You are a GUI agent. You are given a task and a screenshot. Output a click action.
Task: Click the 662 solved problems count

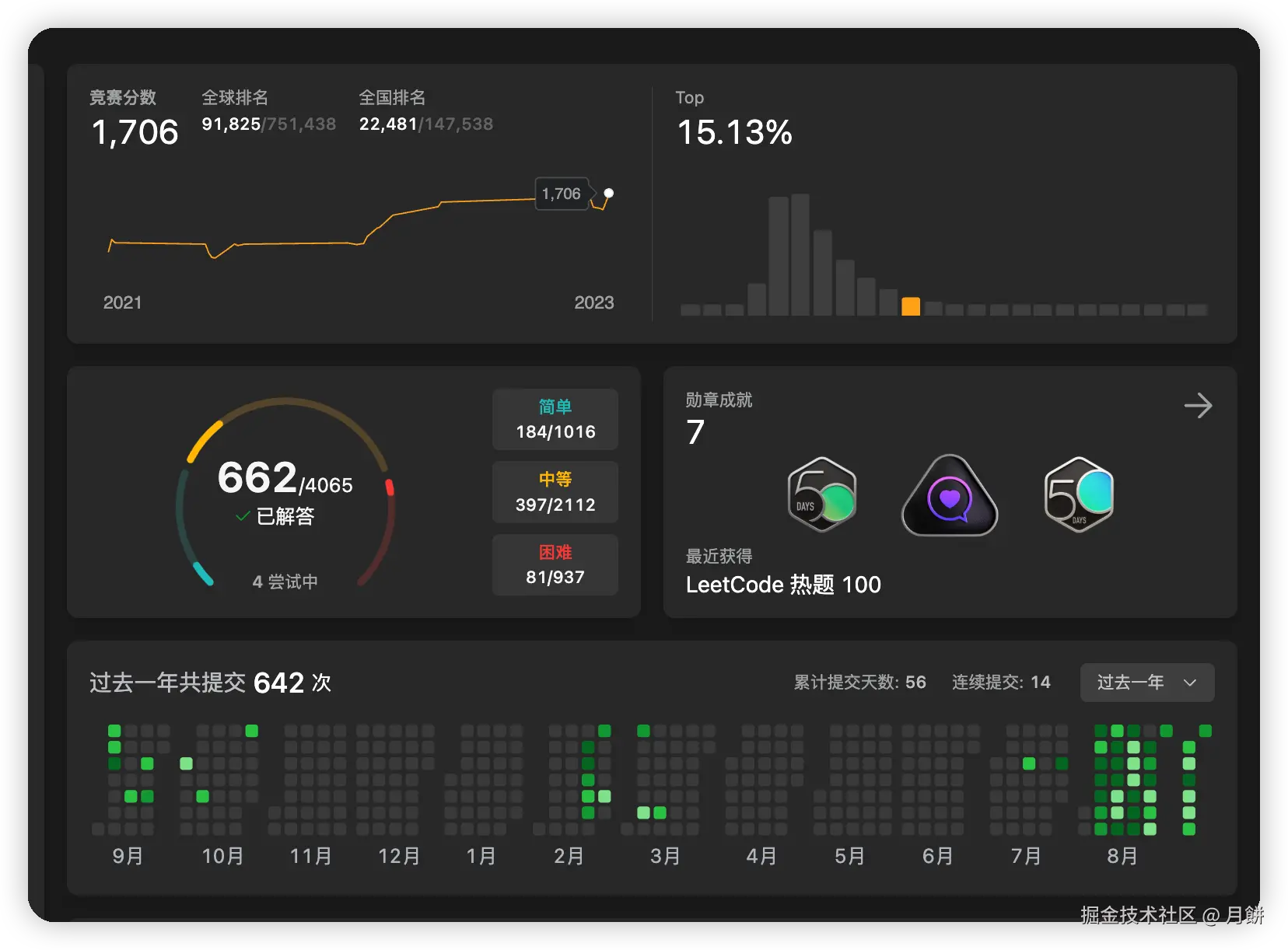[257, 477]
